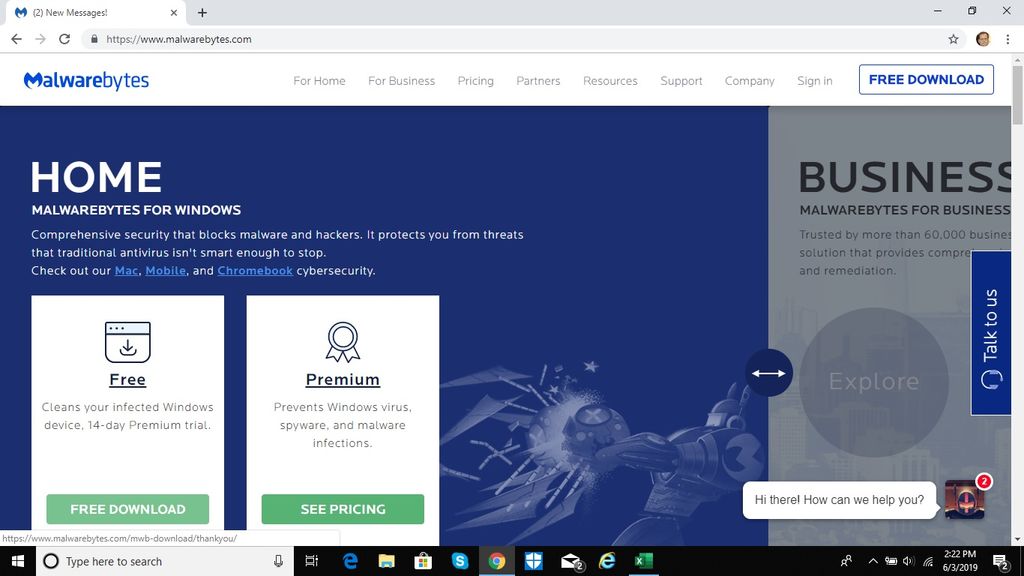Screen dimensions: 1024x576
Task: Open the Resources navigation menu
Action: (x=610, y=81)
